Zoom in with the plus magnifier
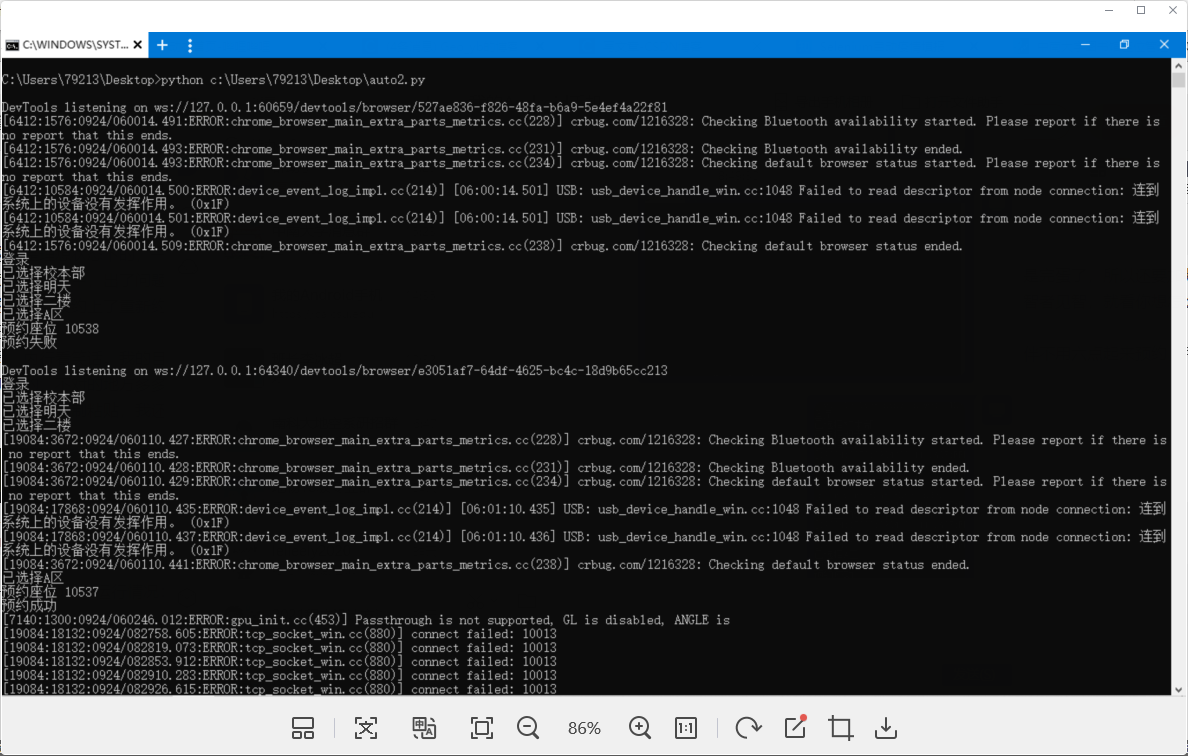 (640, 728)
